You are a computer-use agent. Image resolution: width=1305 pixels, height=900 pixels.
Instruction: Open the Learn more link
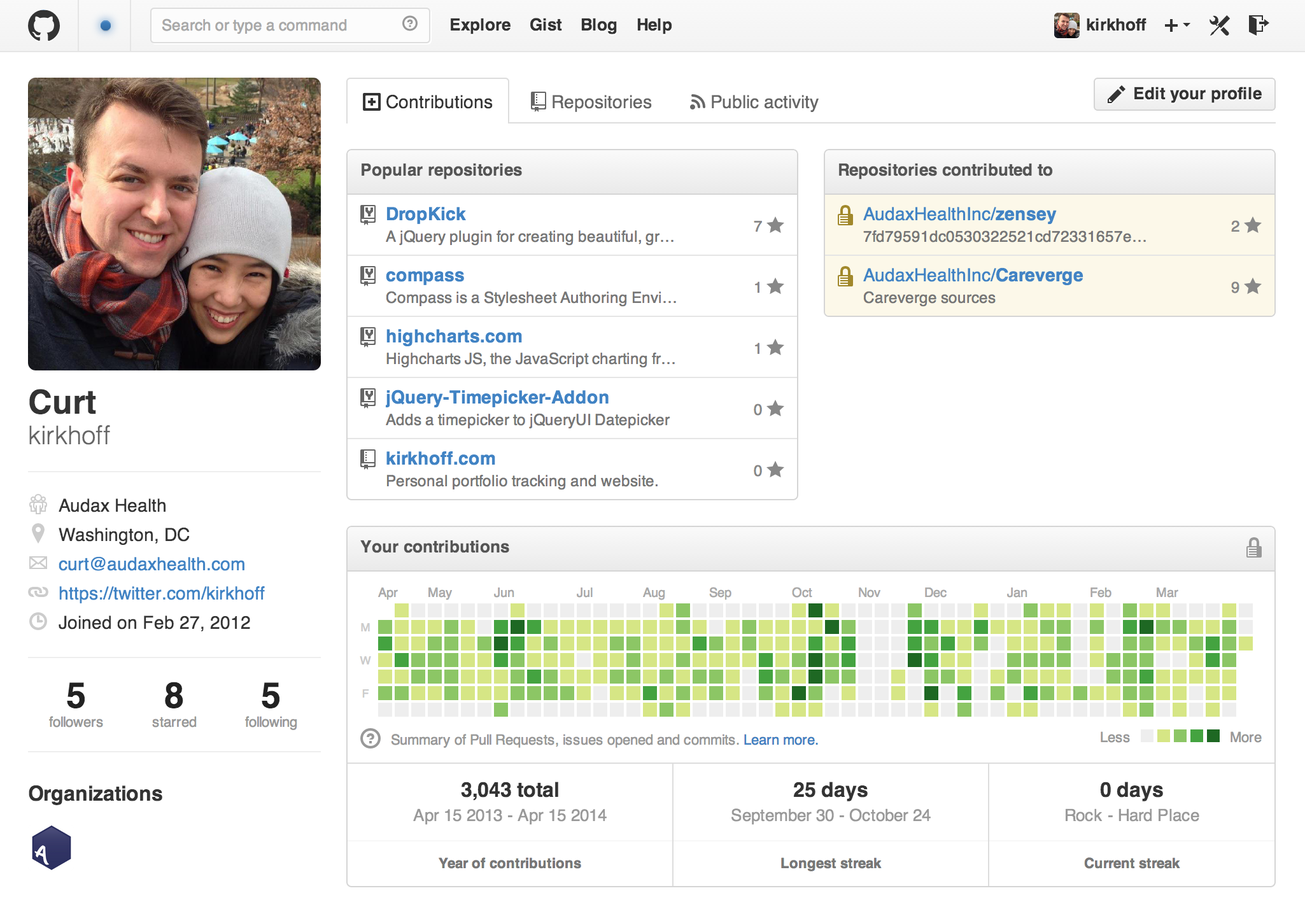point(781,740)
